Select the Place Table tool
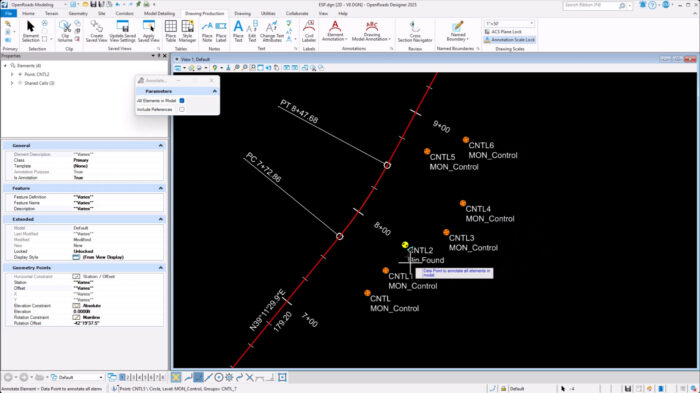 [x=171, y=31]
